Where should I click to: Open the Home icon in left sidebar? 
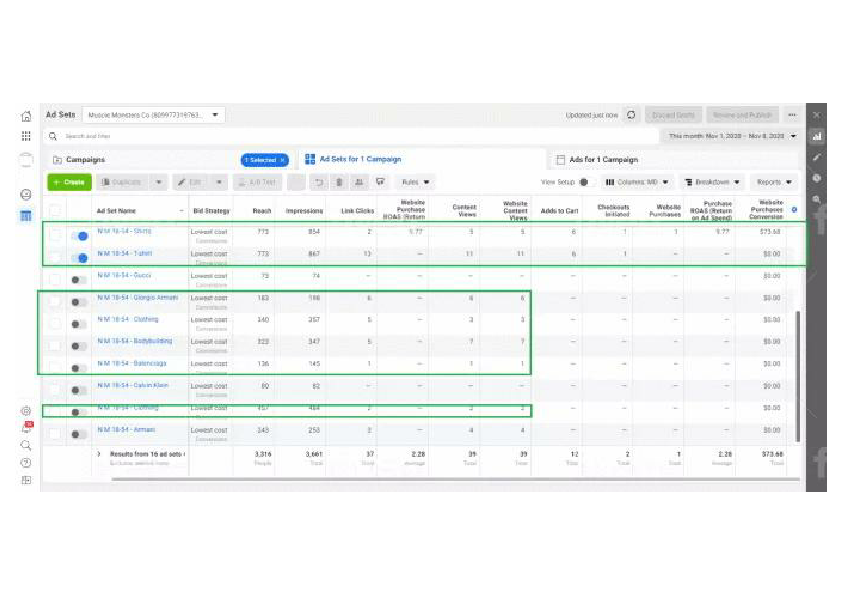26,115
